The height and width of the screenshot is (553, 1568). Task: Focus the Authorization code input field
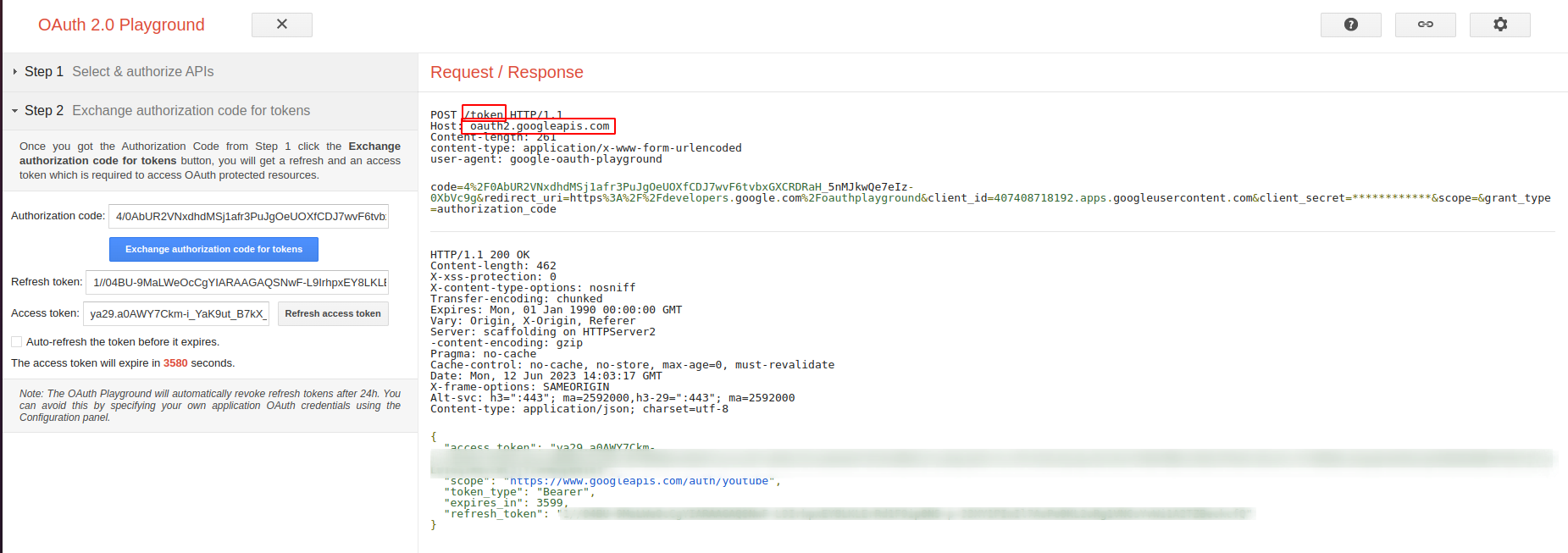tap(248, 217)
